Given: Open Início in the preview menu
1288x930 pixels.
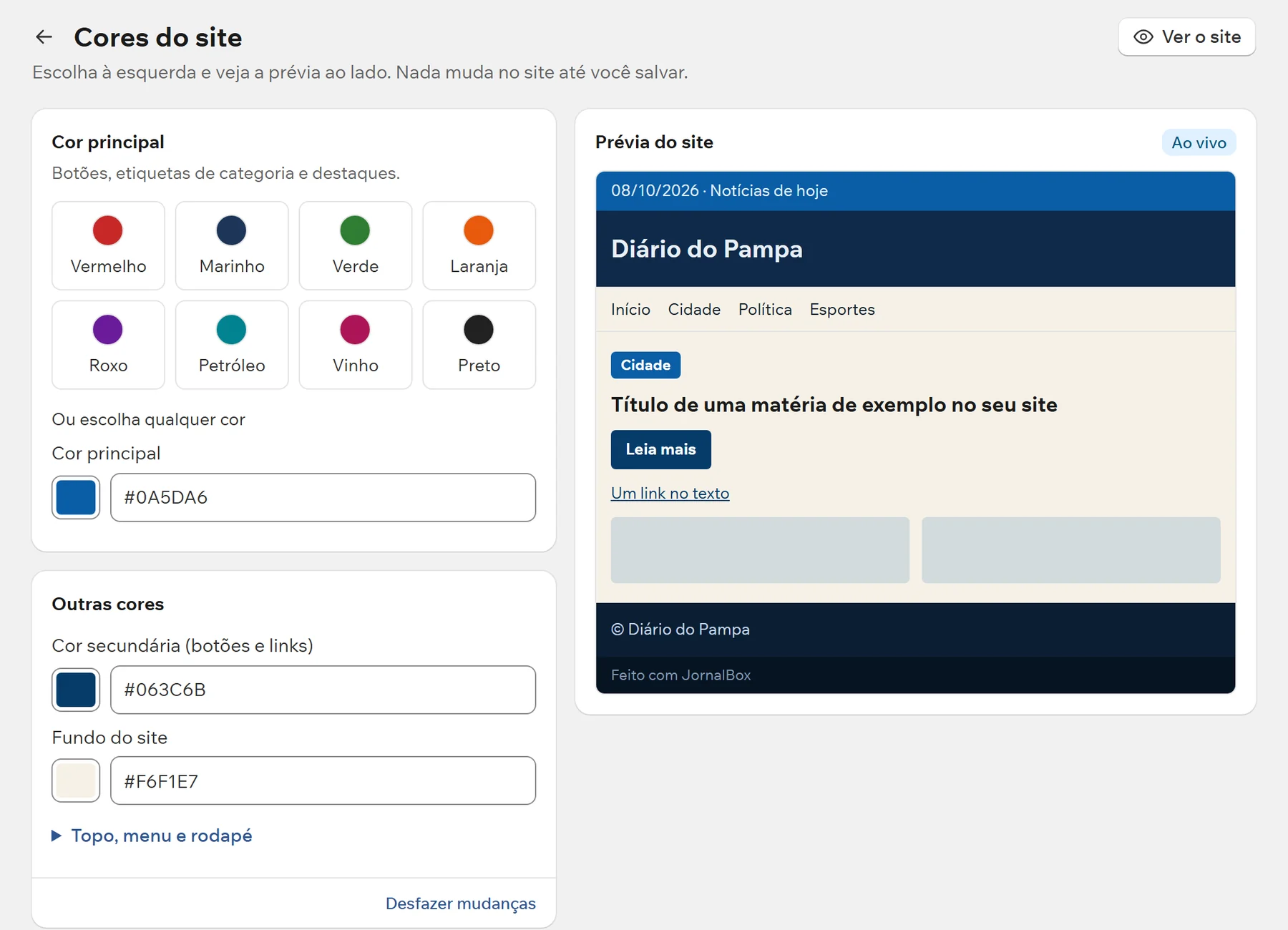Looking at the screenshot, I should 630,310.
